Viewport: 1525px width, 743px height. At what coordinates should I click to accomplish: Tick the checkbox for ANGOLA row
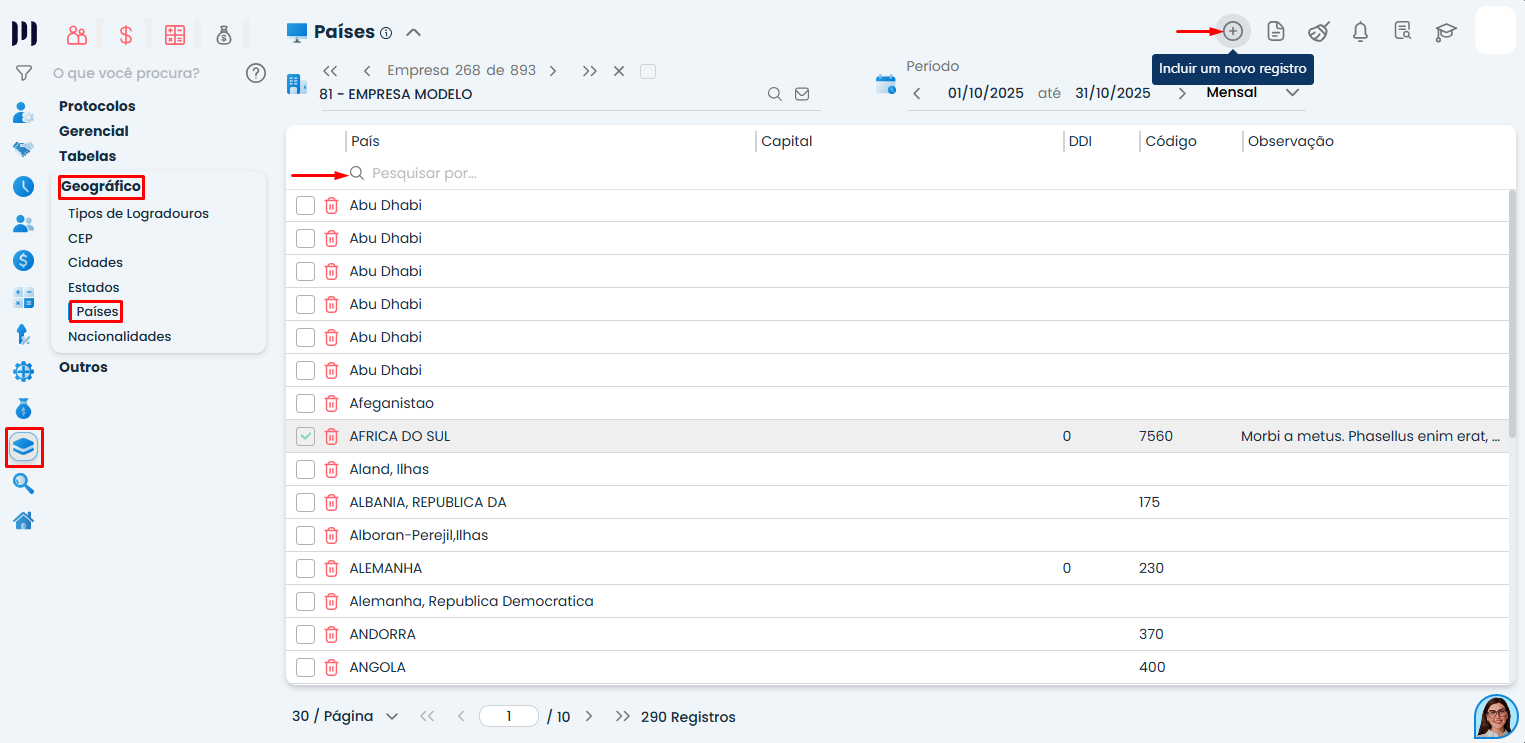pyautogui.click(x=306, y=668)
